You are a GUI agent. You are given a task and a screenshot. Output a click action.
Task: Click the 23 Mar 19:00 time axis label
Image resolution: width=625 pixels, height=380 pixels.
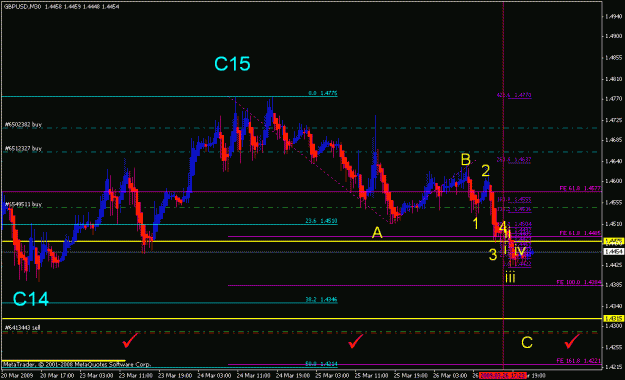coord(175,376)
